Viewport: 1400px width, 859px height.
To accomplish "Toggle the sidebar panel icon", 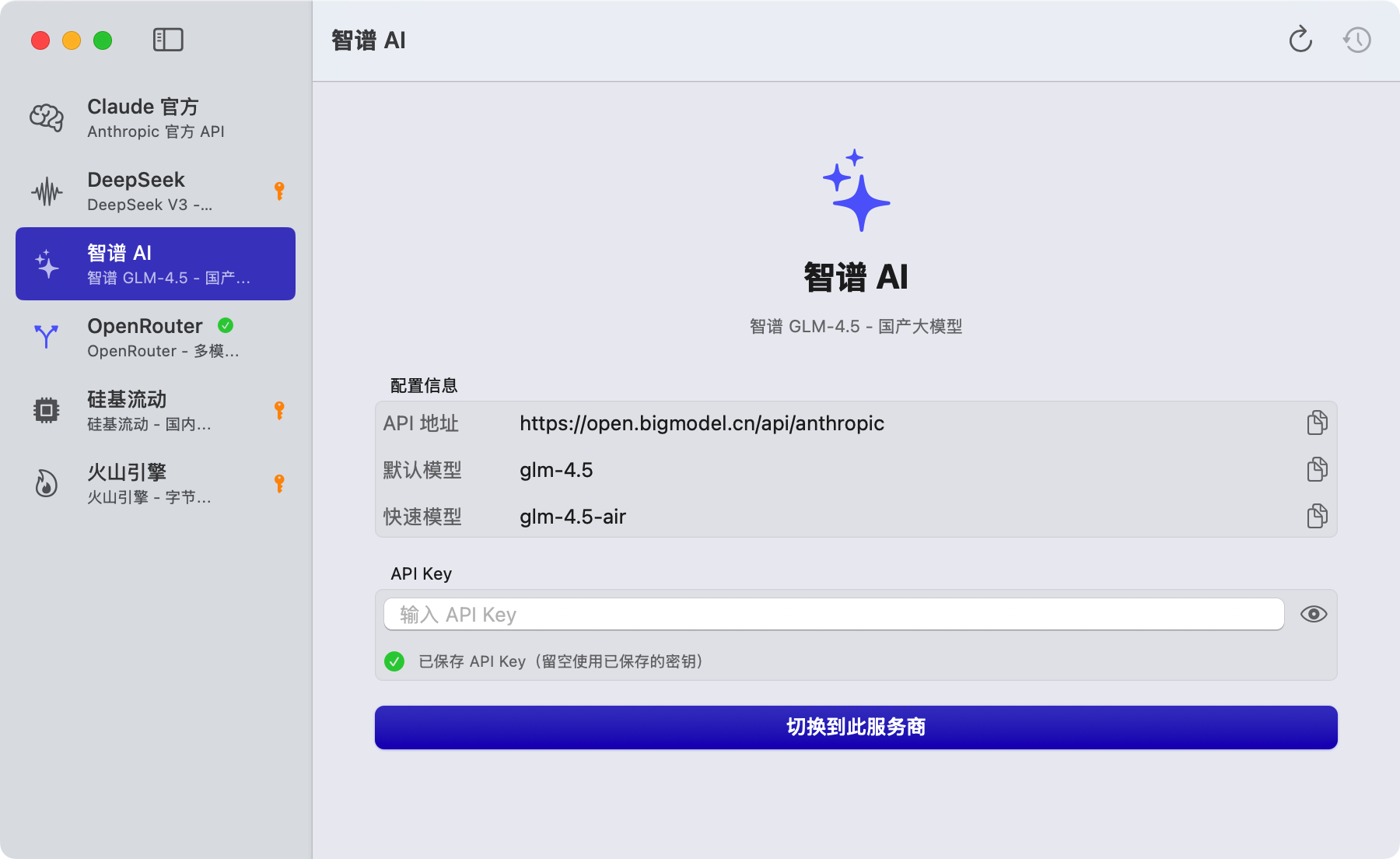I will (x=168, y=40).
